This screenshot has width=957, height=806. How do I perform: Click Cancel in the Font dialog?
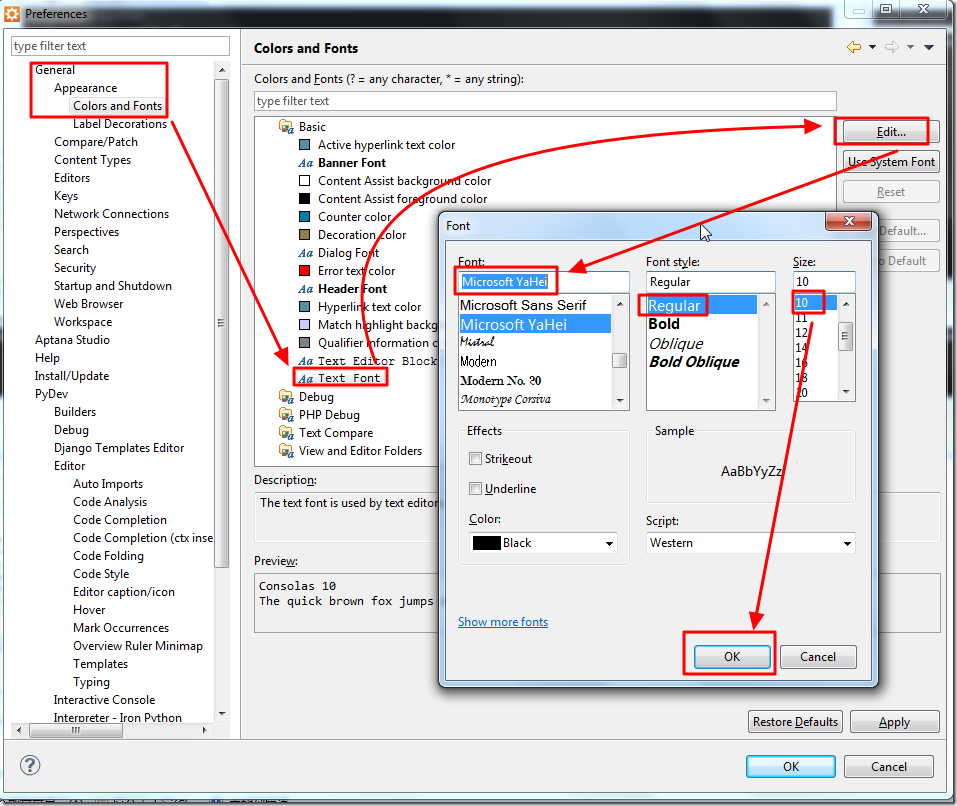click(x=818, y=657)
